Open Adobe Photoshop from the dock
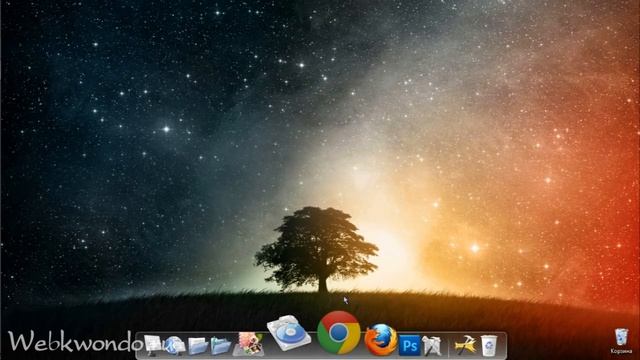The image size is (640, 360). coord(409,345)
